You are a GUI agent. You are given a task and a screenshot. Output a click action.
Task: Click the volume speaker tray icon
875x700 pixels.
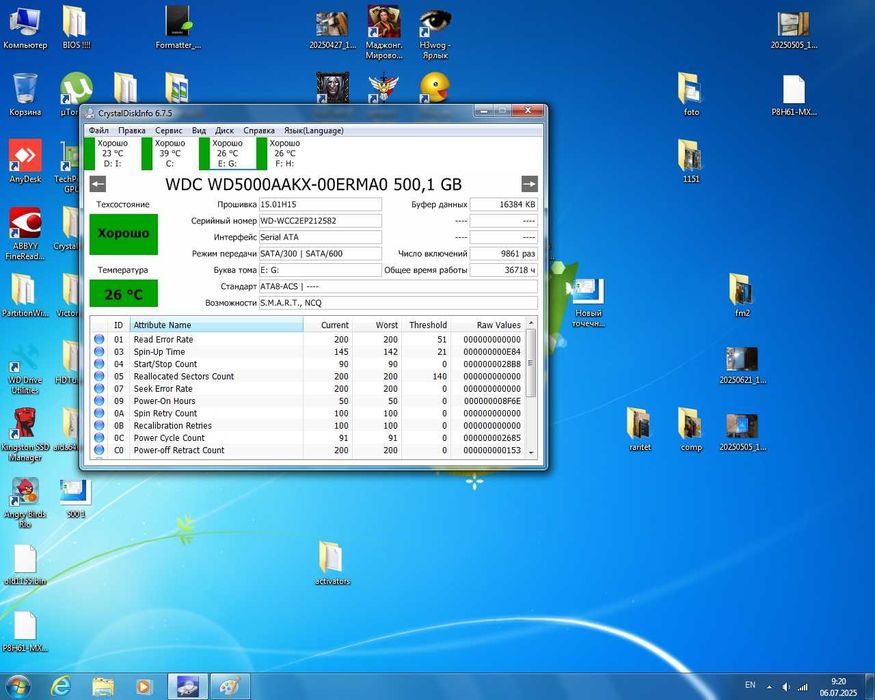pyautogui.click(x=786, y=687)
